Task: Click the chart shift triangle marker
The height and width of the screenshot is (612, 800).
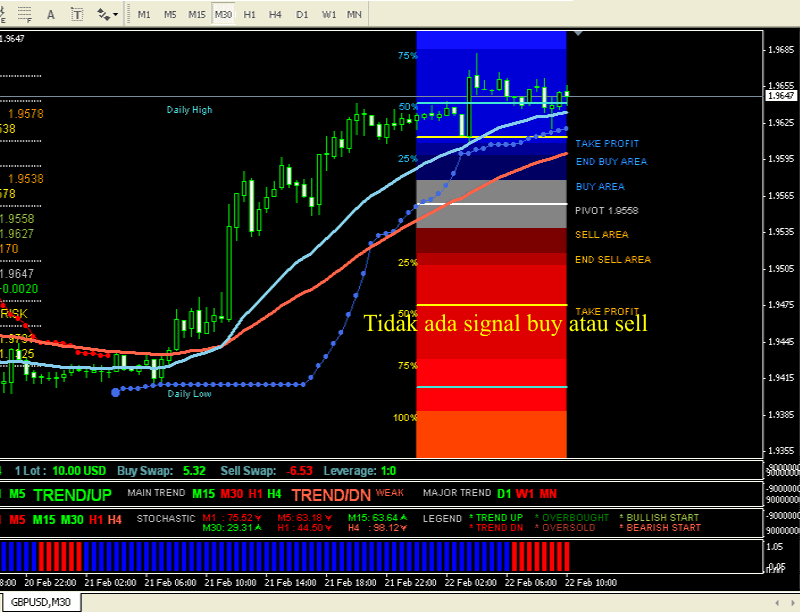Action: pyautogui.click(x=577, y=35)
